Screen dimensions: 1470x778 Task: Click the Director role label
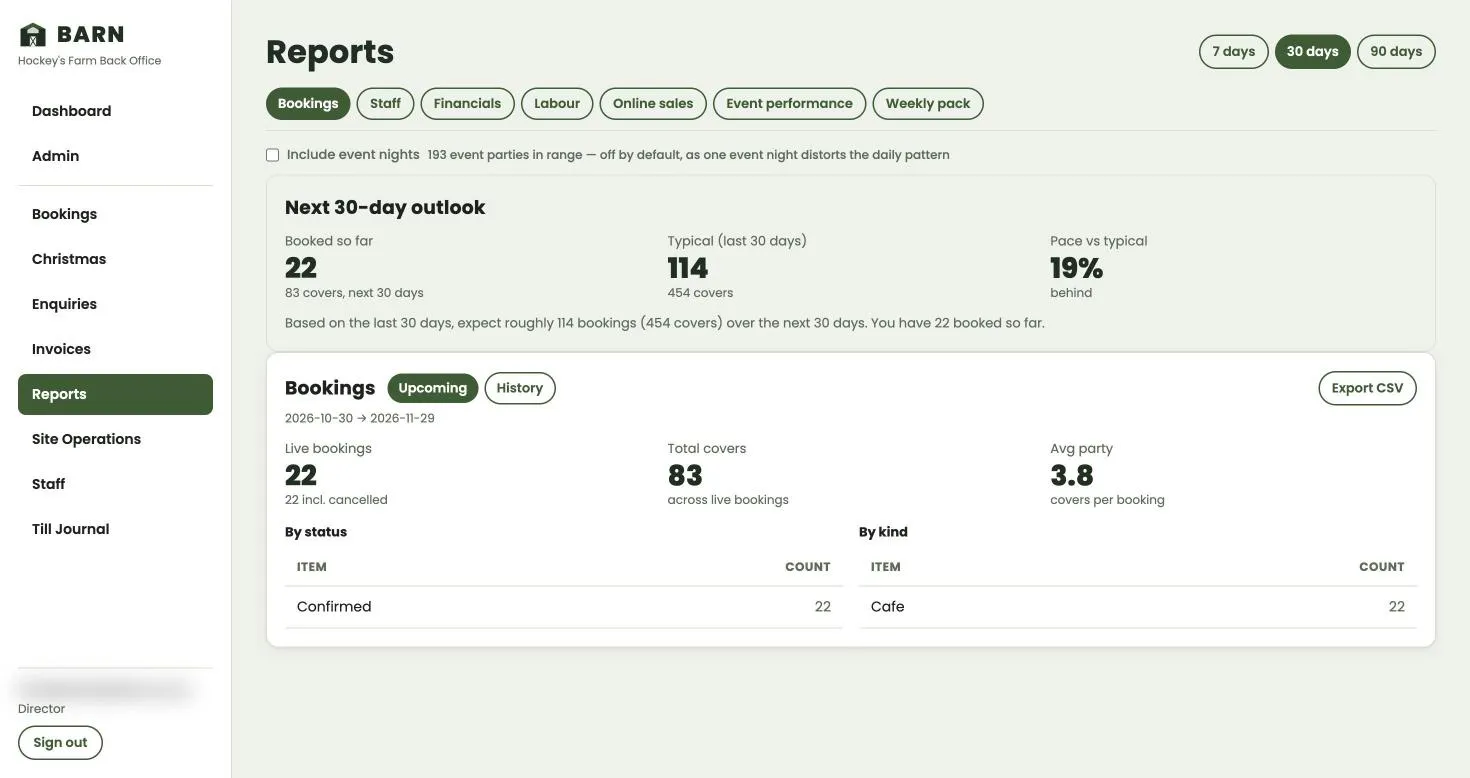point(41,709)
